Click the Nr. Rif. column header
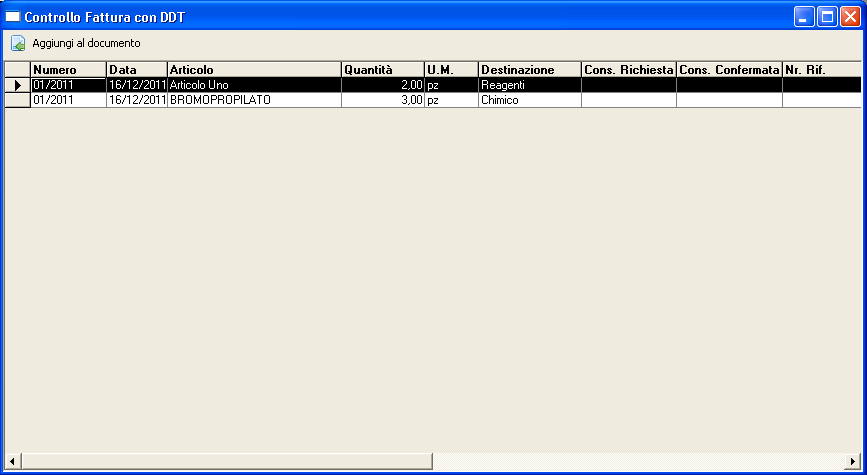This screenshot has width=867, height=475. point(820,69)
